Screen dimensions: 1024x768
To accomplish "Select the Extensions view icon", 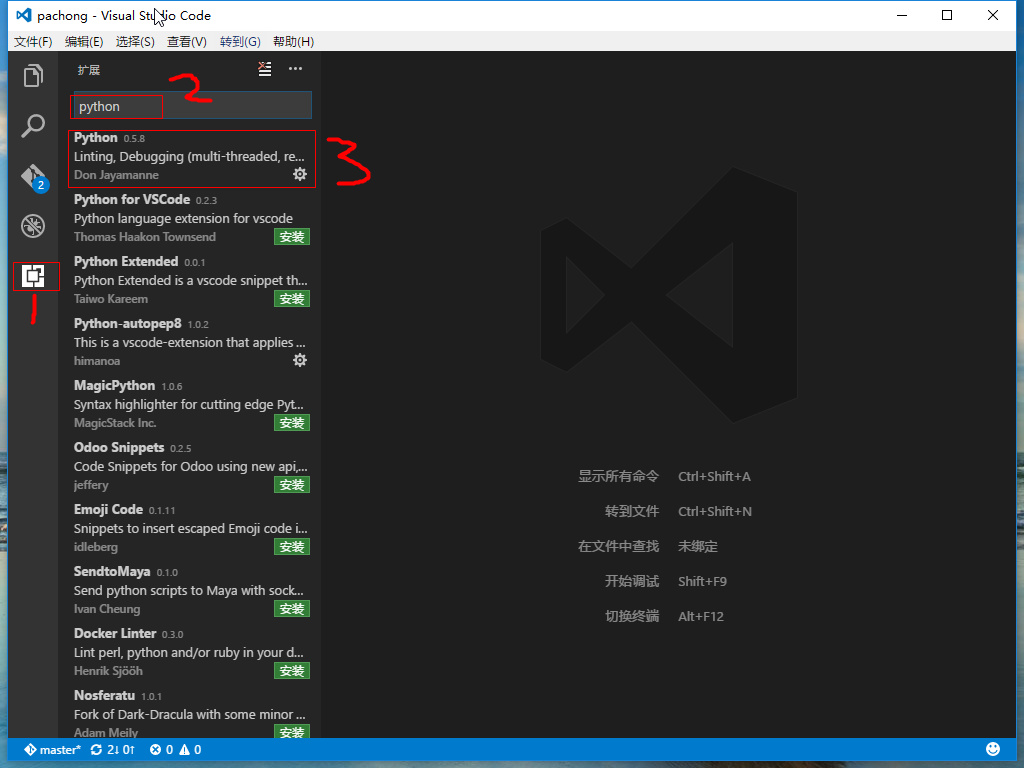I will [x=34, y=276].
